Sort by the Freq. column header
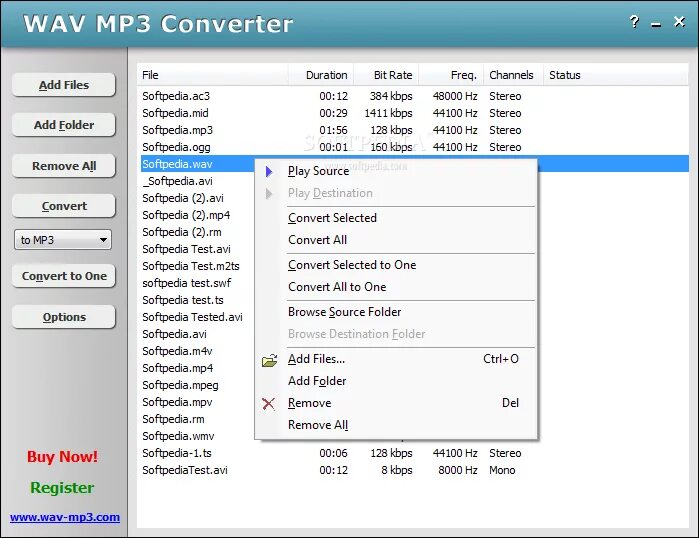The width and height of the screenshot is (699, 538). click(451, 75)
